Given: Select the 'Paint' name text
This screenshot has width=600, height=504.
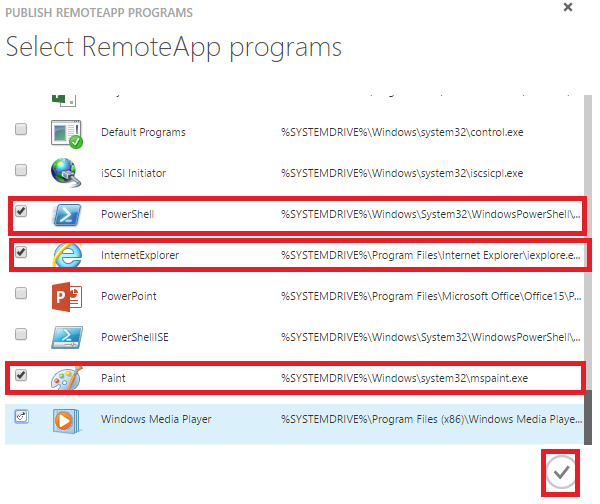Looking at the screenshot, I should click(113, 378).
